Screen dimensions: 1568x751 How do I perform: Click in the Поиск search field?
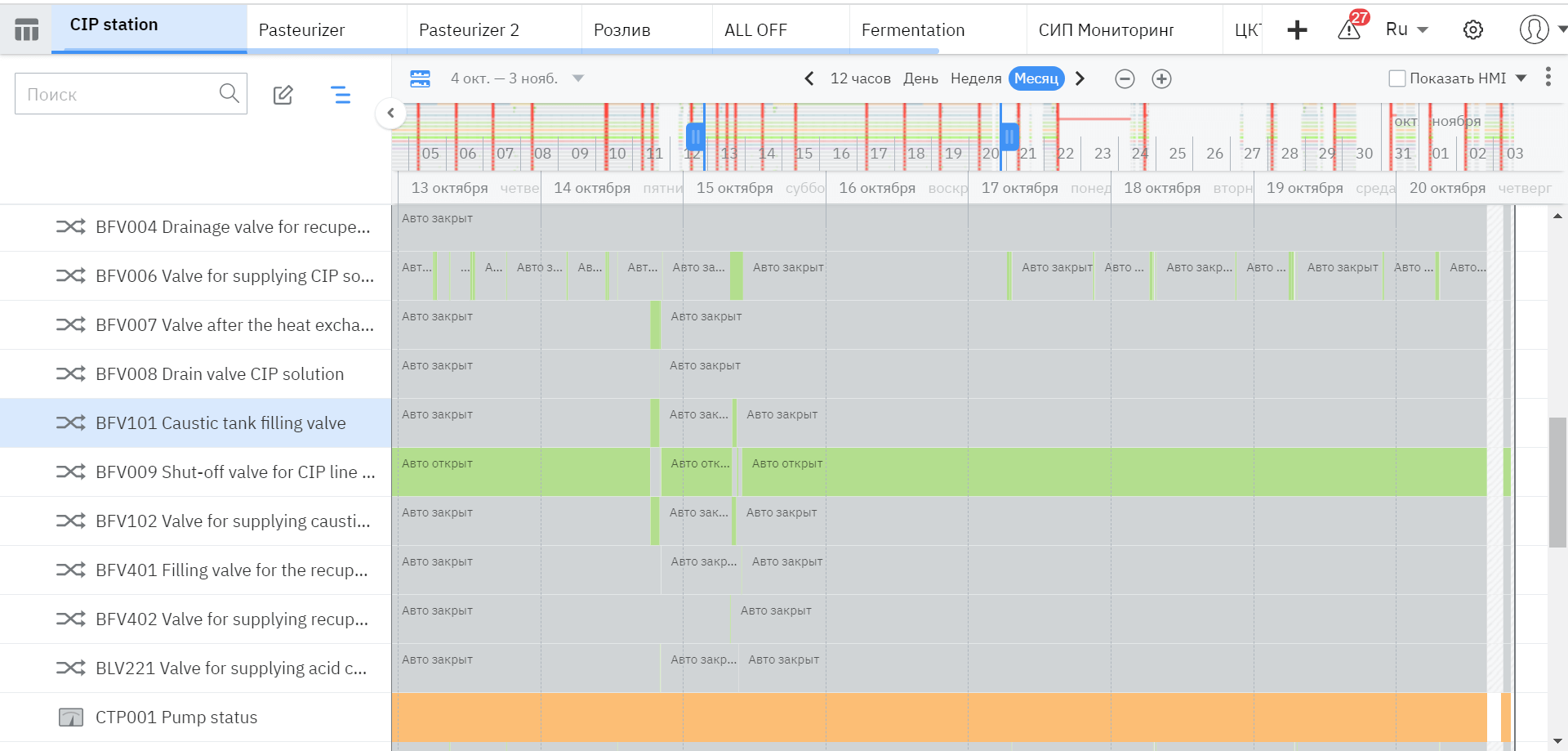tap(118, 94)
